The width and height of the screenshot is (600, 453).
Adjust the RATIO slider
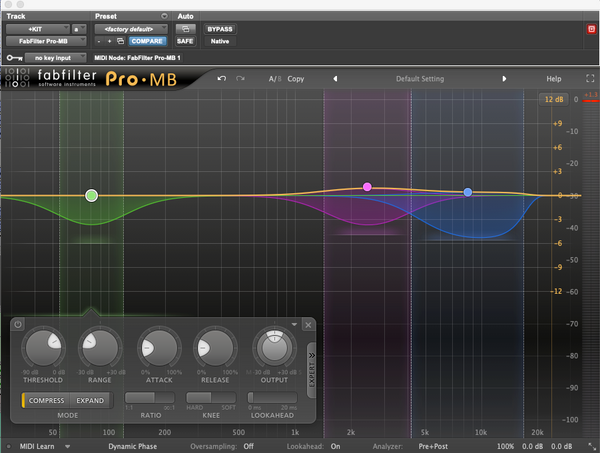point(150,398)
